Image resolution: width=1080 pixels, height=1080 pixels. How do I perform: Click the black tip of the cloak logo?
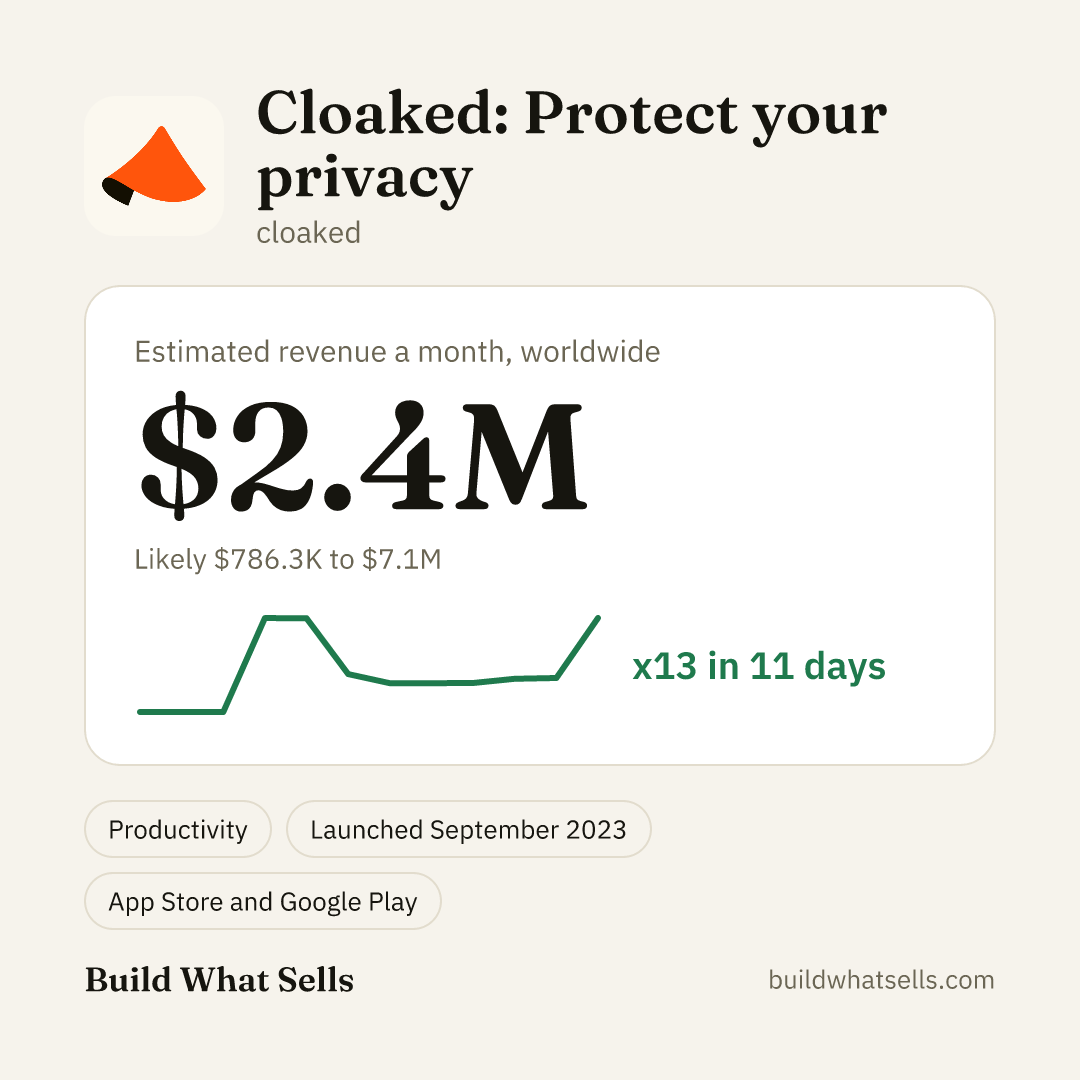[117, 189]
